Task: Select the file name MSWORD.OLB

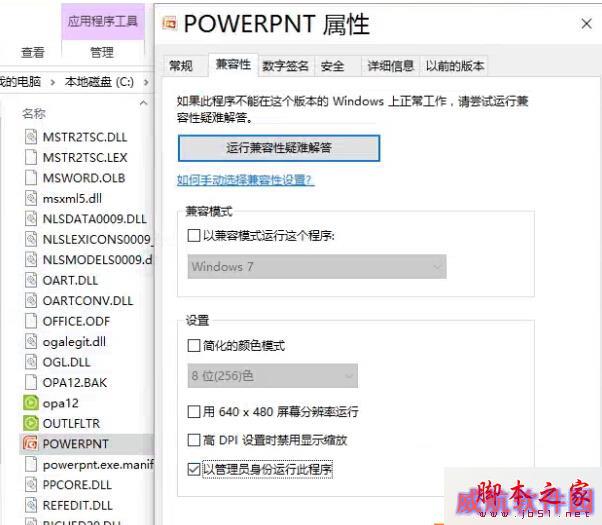Action: pos(84,178)
